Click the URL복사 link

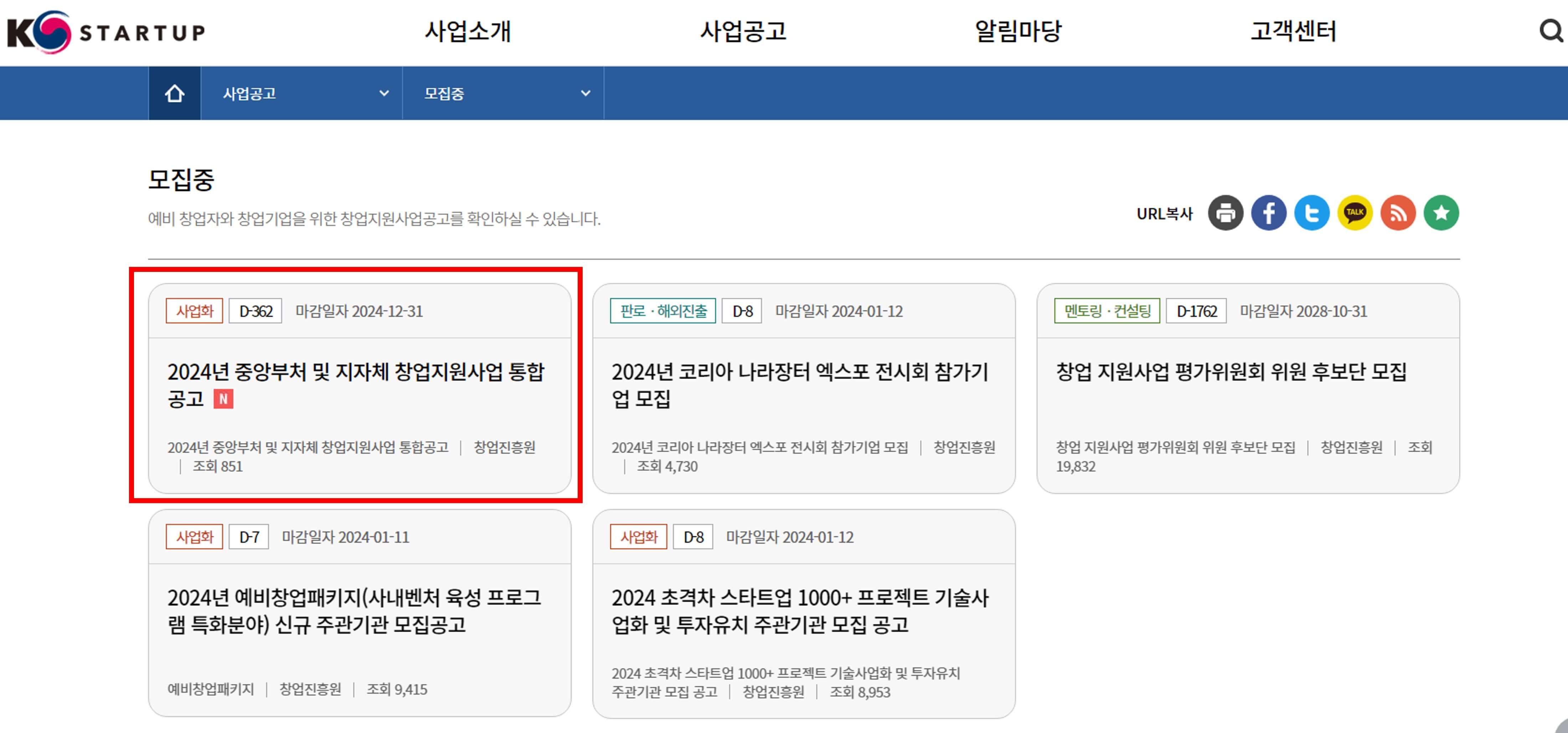point(1165,214)
